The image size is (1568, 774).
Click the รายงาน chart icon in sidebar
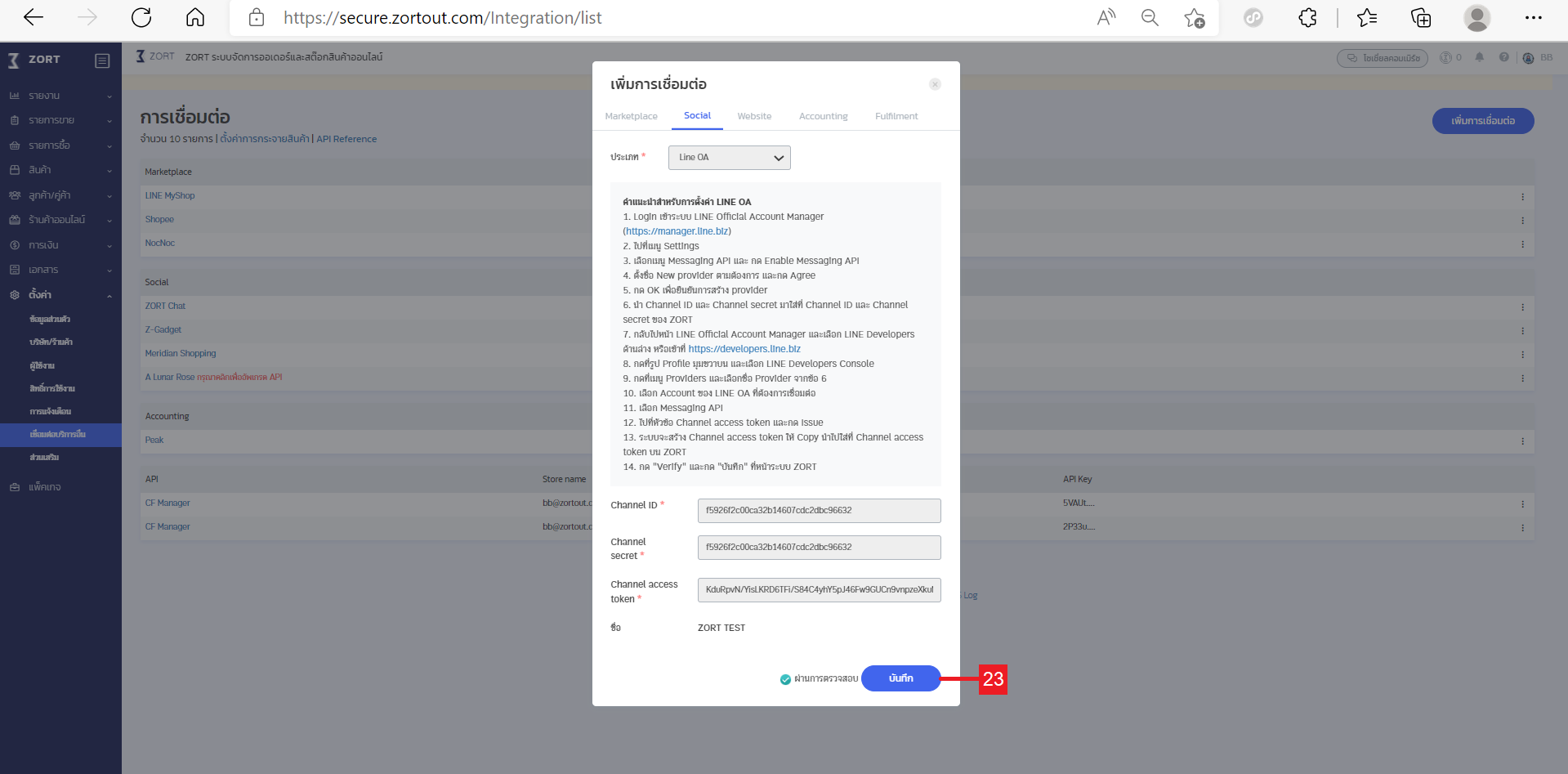pos(15,96)
